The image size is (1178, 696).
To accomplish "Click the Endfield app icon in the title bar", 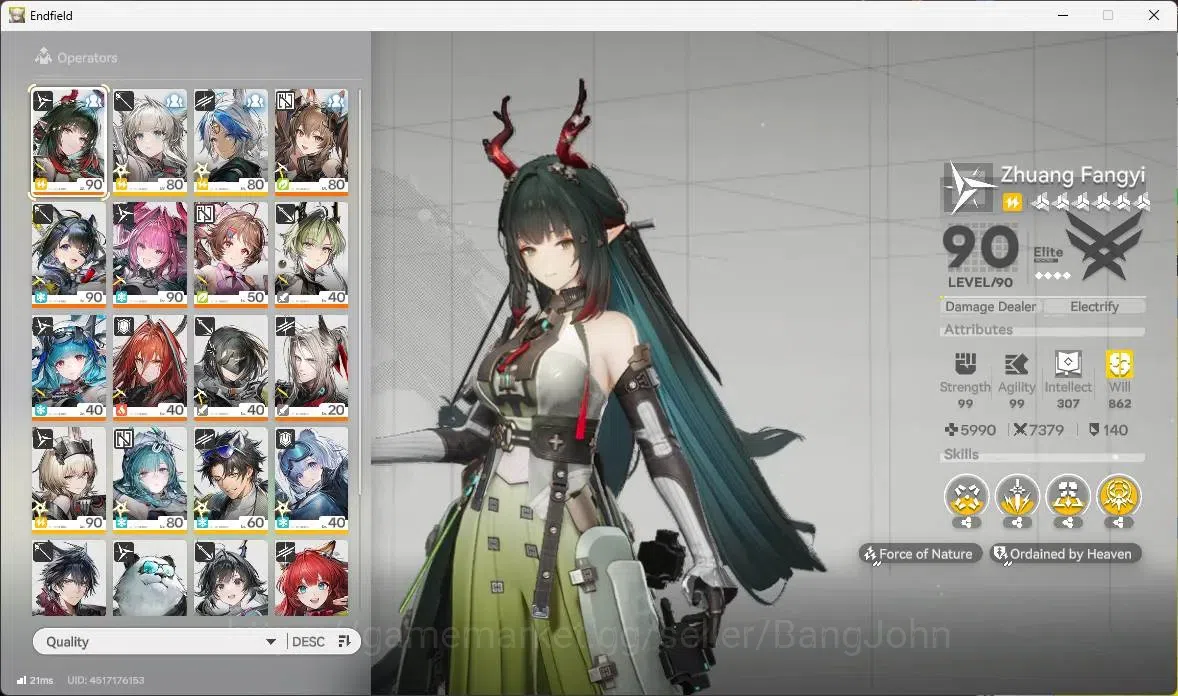I will 17,15.
